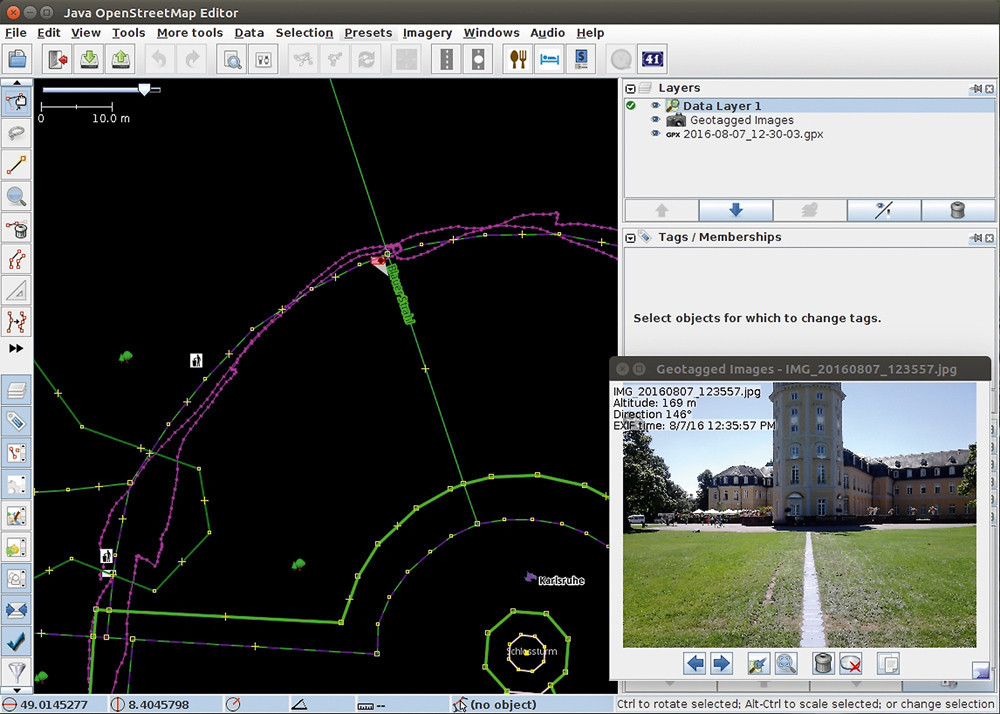Screen dimensions: 1000x714
Task: Delete the image with trash icon in viewer
Action: tap(824, 663)
